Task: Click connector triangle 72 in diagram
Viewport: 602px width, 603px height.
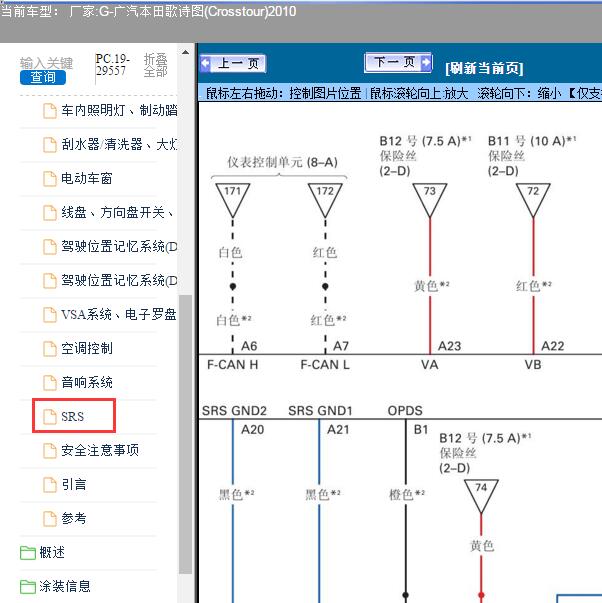Action: point(533,200)
